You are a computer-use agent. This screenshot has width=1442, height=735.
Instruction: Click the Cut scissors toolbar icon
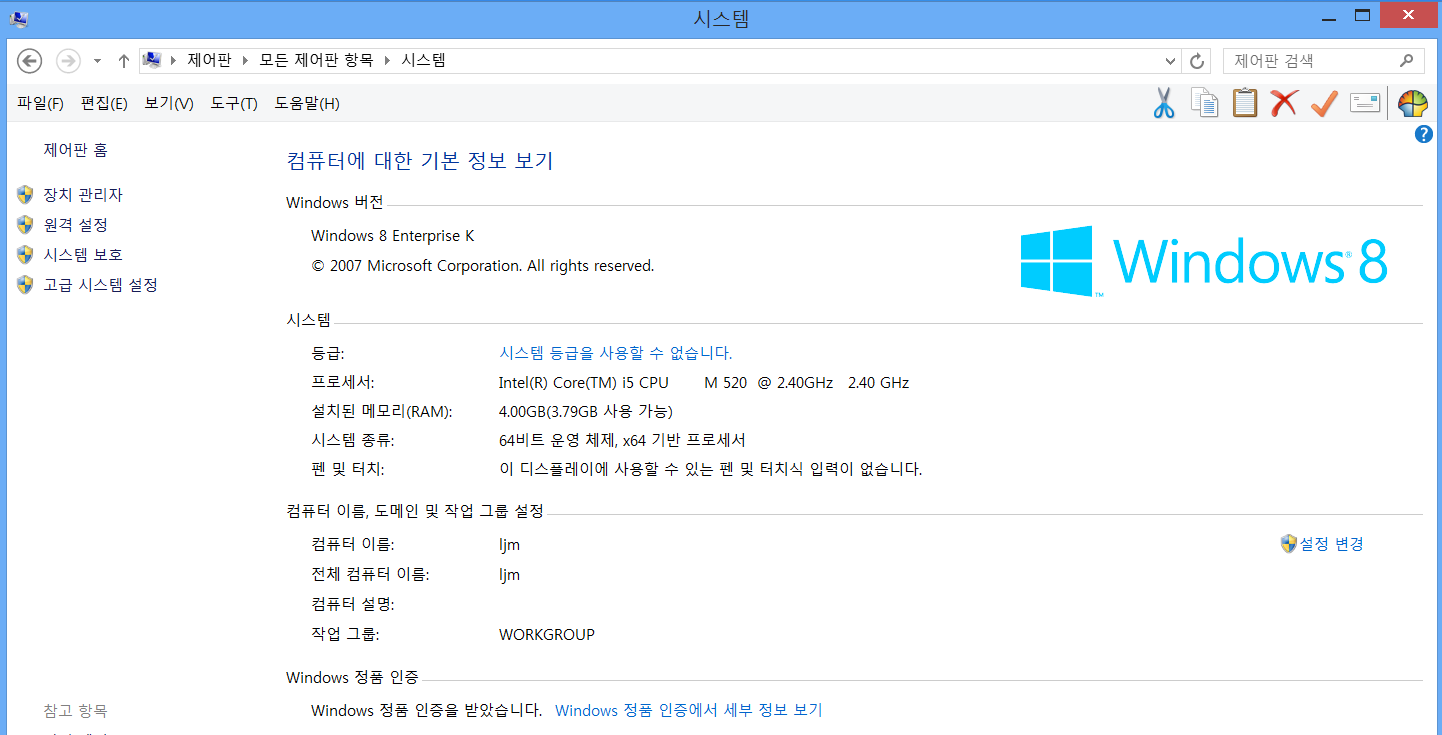[x=1163, y=103]
